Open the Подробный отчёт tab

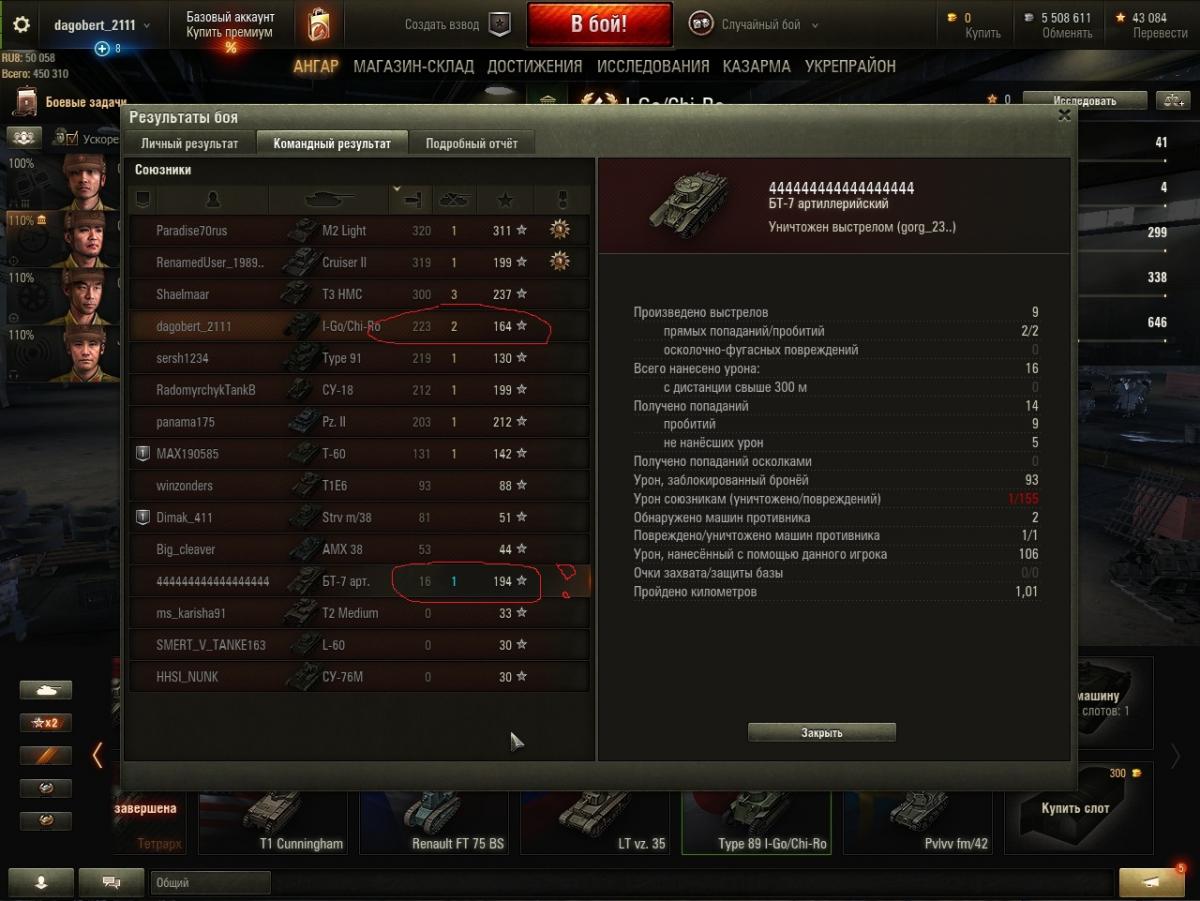472,143
